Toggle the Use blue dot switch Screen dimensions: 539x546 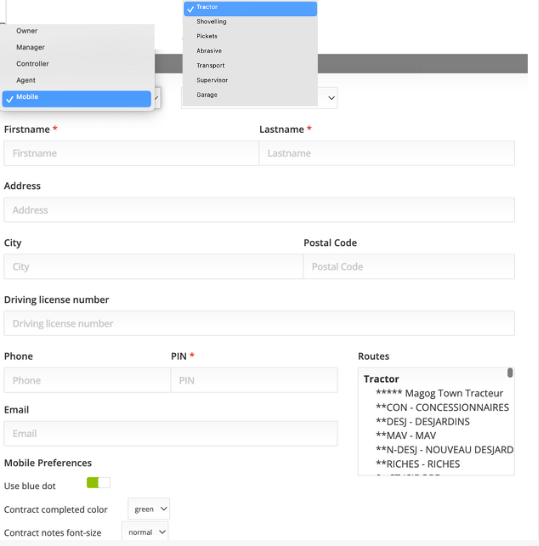(99, 483)
